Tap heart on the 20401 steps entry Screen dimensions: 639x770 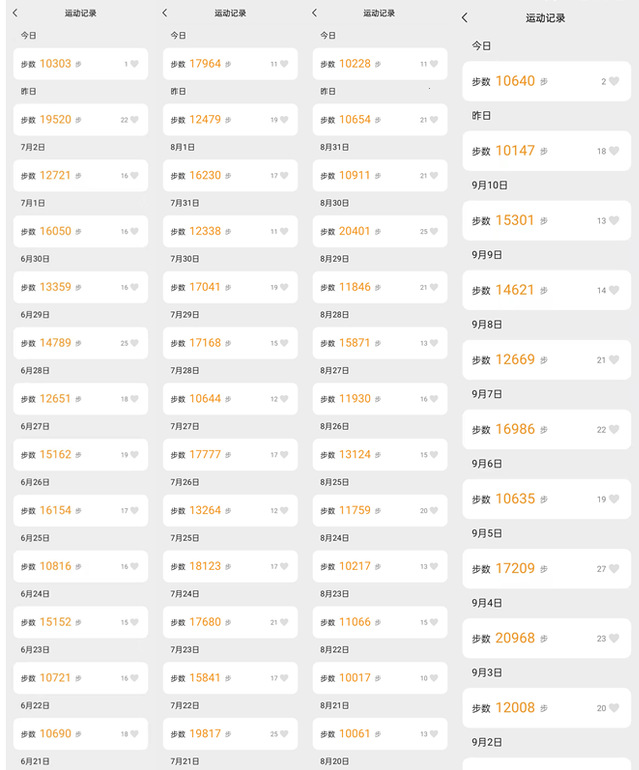pyautogui.click(x=434, y=231)
